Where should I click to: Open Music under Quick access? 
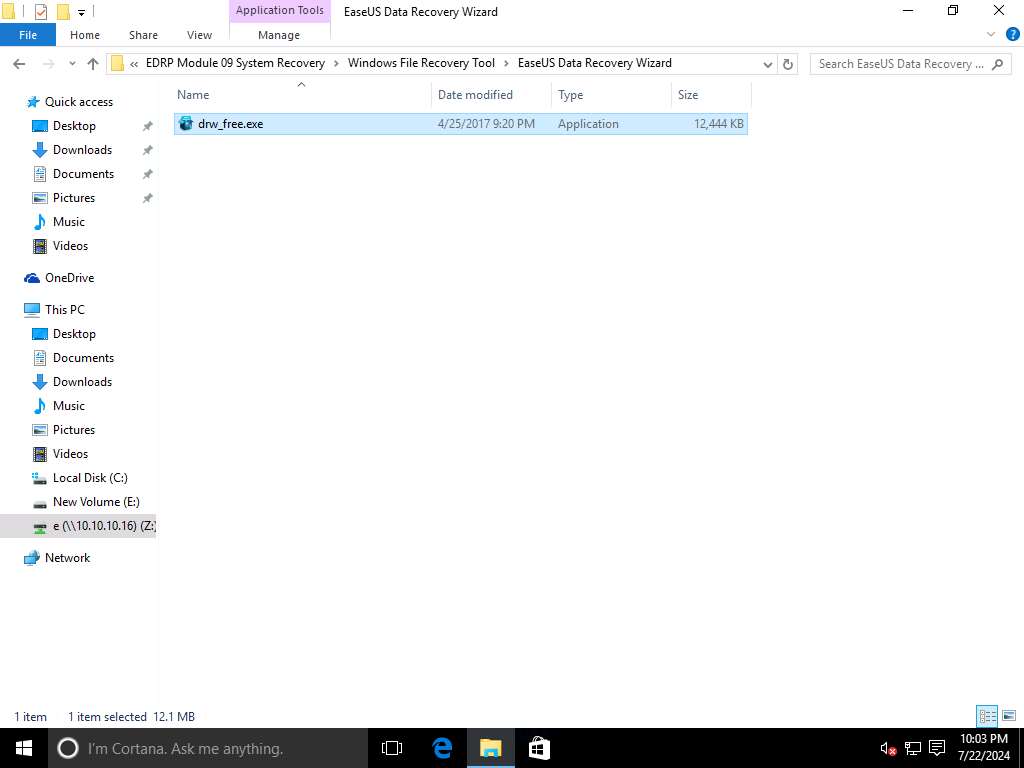69,222
